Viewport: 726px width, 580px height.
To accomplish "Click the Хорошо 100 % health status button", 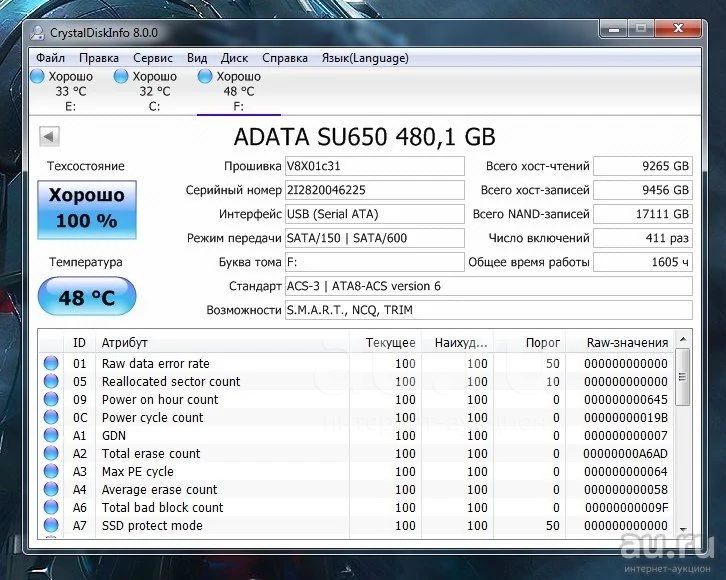I will point(86,208).
